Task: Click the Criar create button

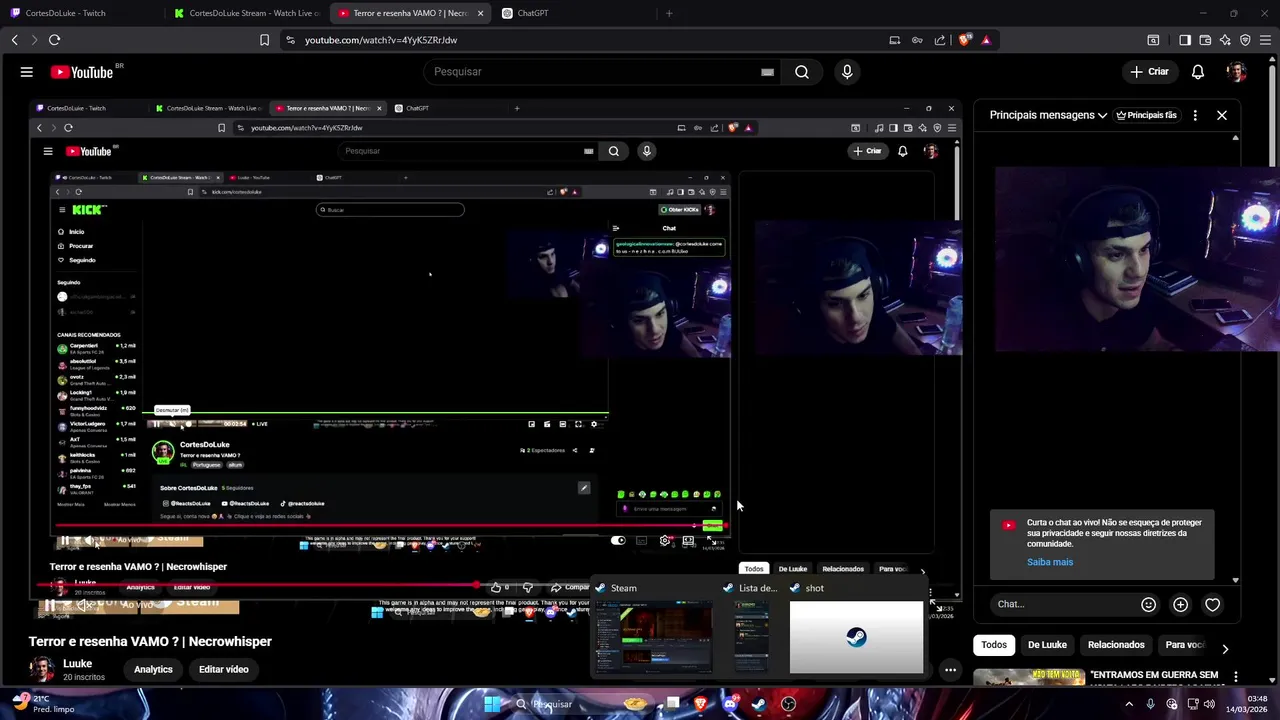Action: 1149,72
